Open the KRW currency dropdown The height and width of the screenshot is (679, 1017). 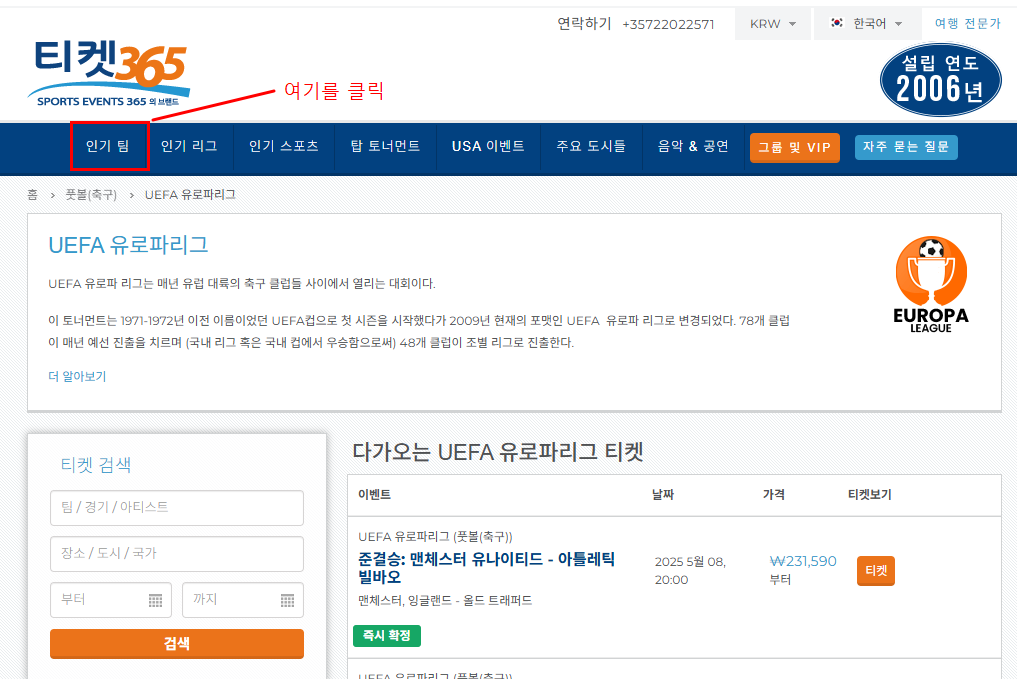[772, 24]
